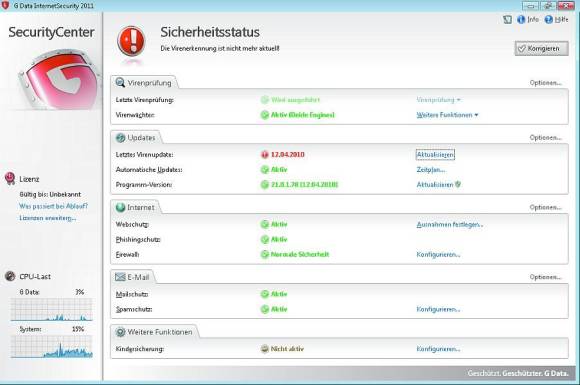Open the Info icon at top right
The image size is (580, 385).
coord(521,20)
